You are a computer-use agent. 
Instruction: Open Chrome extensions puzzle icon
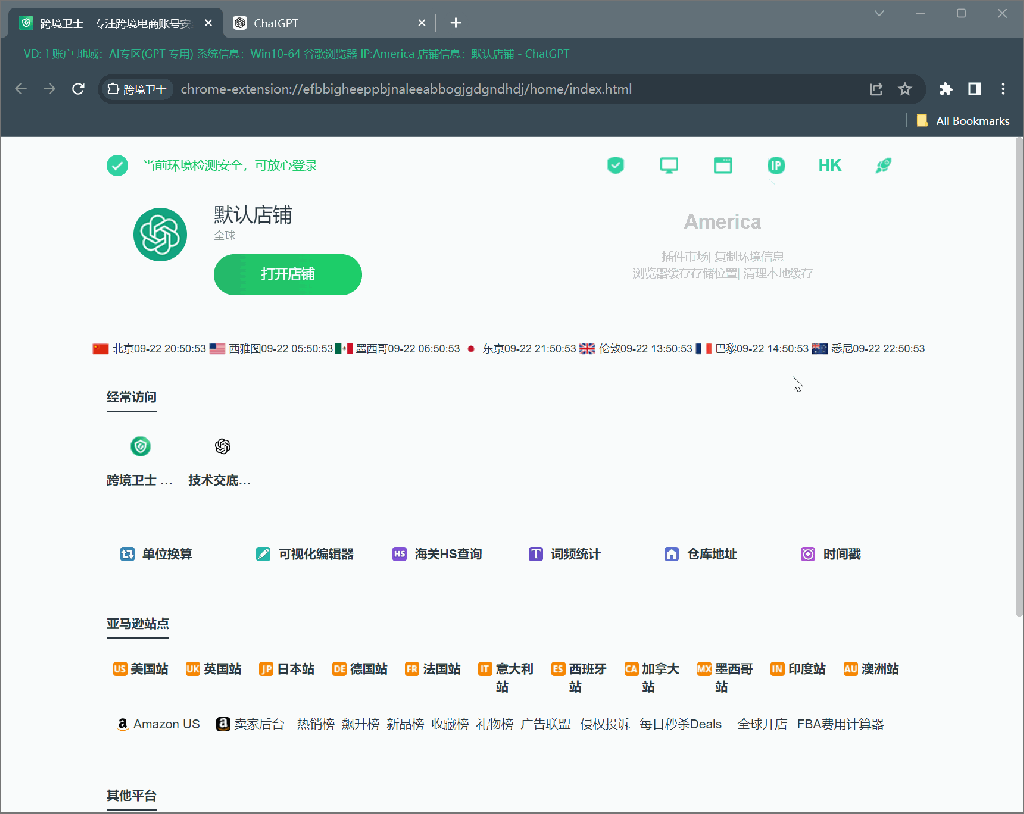pos(946,89)
